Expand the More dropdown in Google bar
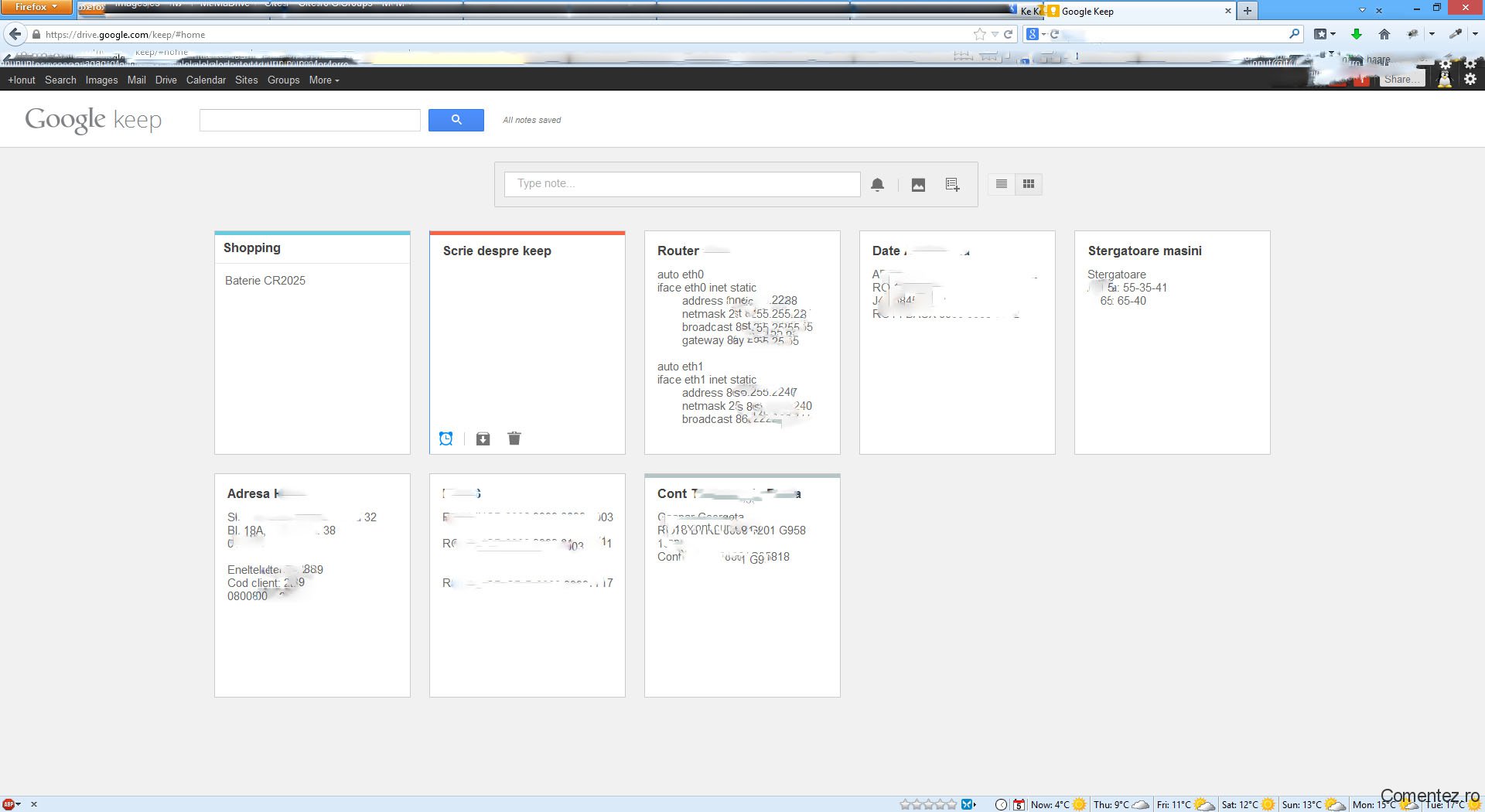The height and width of the screenshot is (812, 1485). click(324, 80)
